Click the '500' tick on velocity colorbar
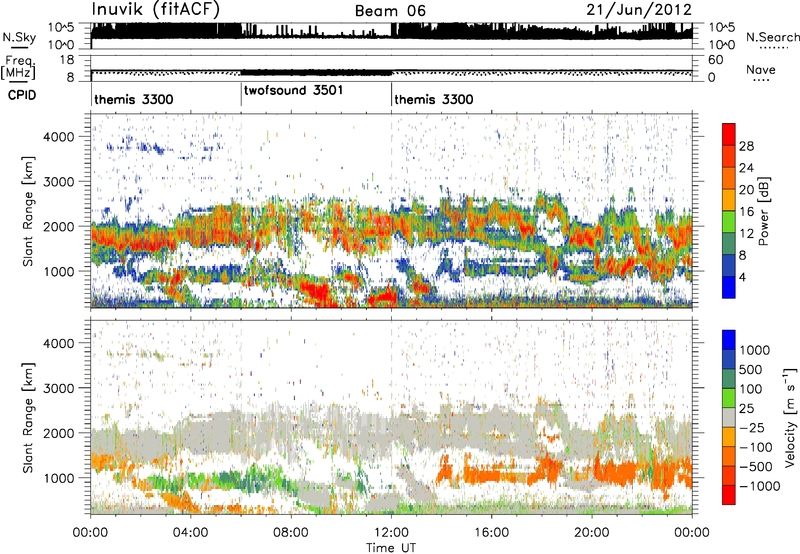 click(750, 370)
